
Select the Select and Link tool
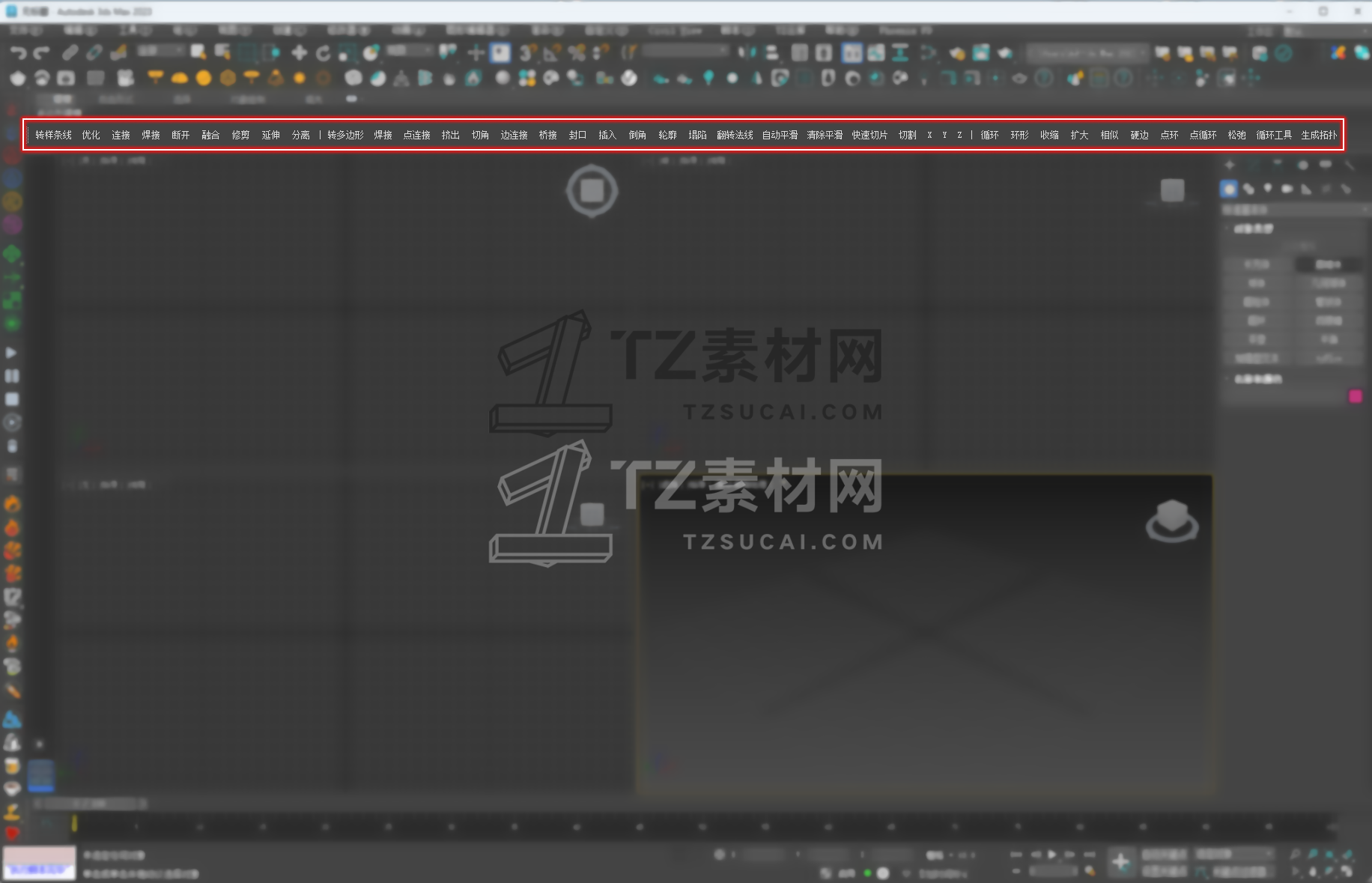click(x=70, y=52)
